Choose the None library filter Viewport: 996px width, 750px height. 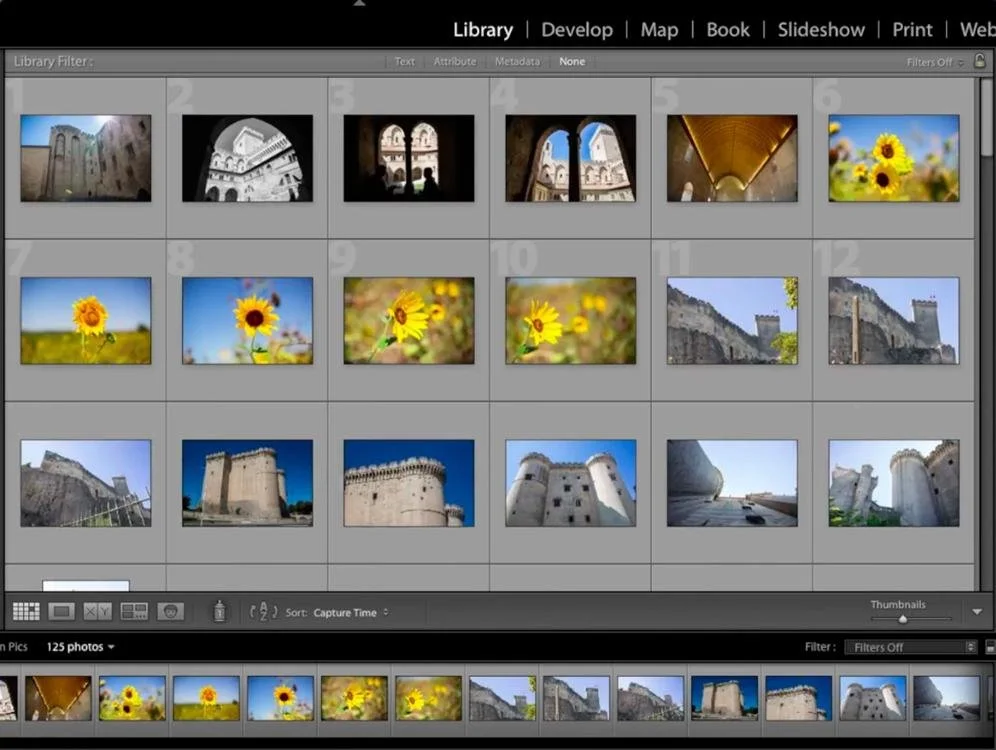point(572,62)
